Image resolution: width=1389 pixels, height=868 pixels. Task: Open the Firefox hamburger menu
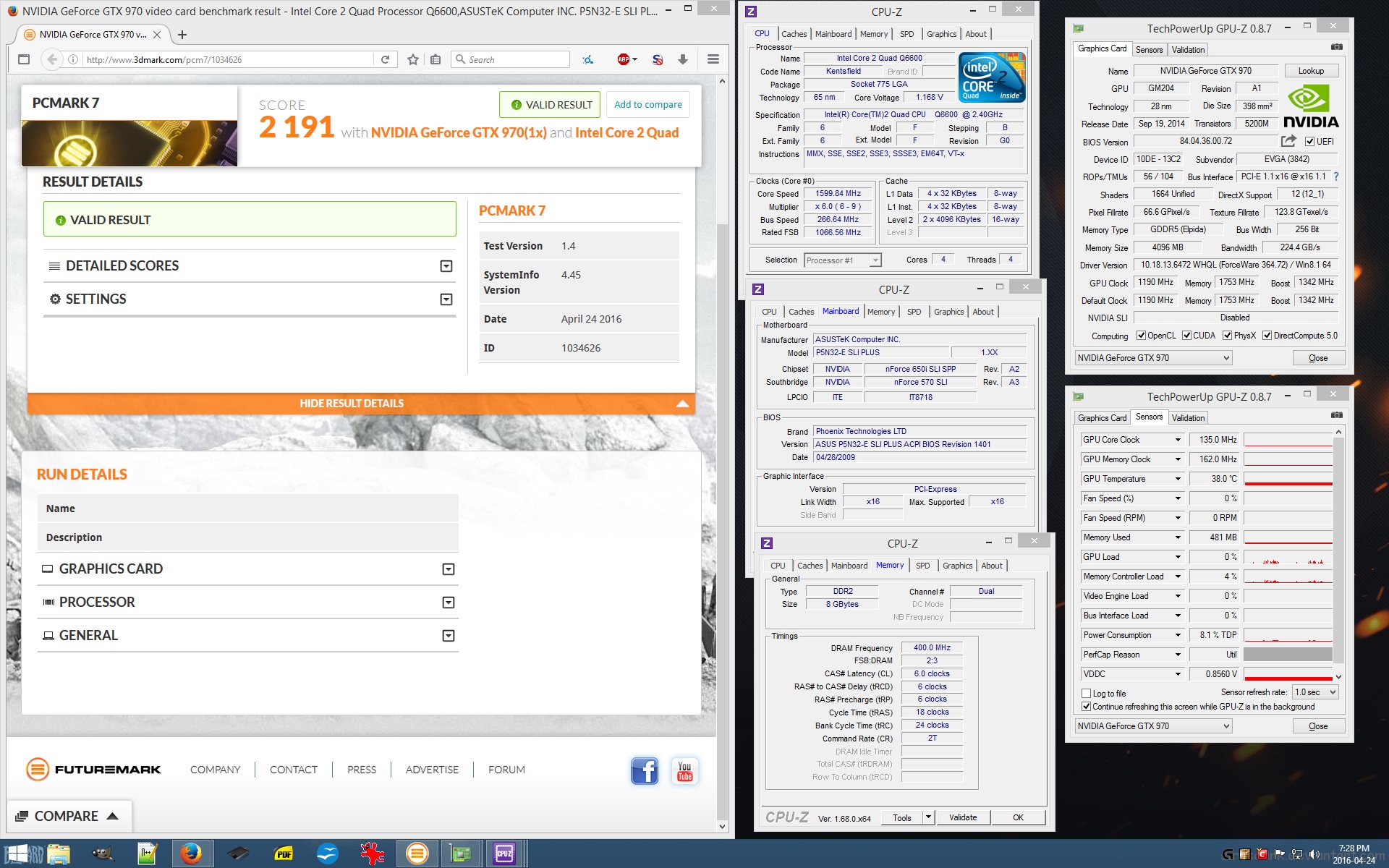click(x=713, y=59)
